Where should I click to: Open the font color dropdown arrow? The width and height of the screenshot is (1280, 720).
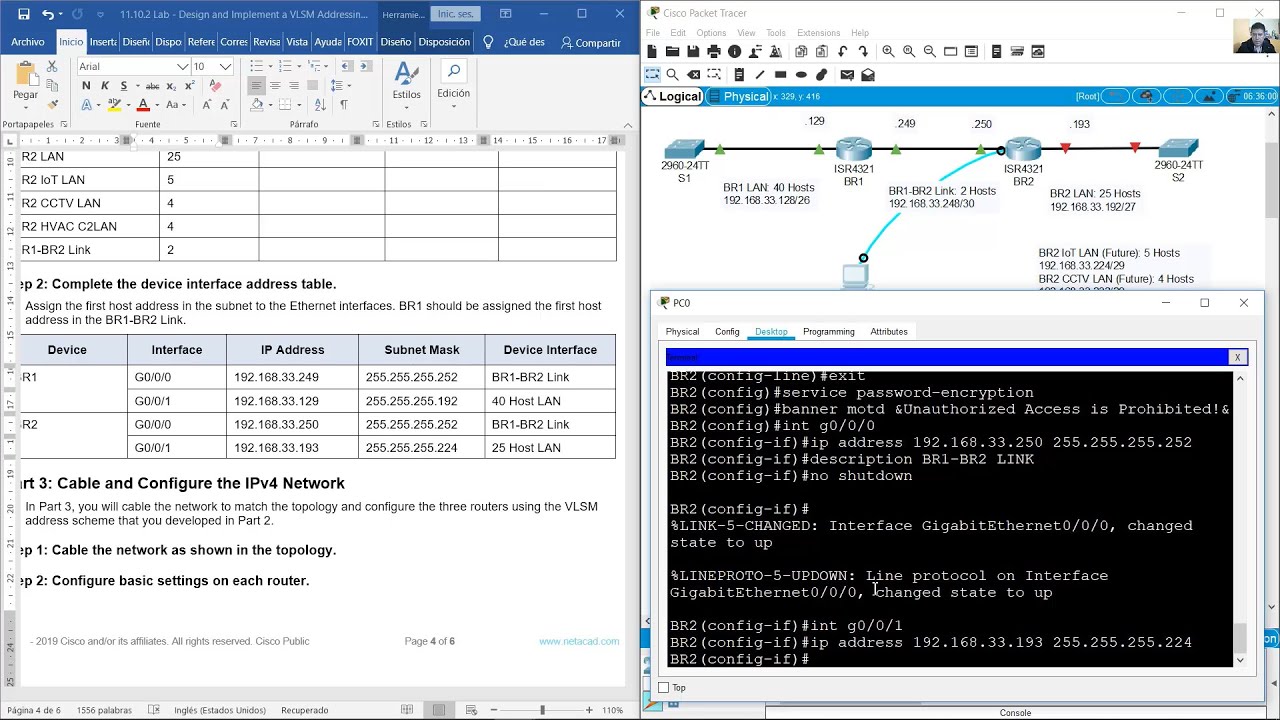click(156, 104)
